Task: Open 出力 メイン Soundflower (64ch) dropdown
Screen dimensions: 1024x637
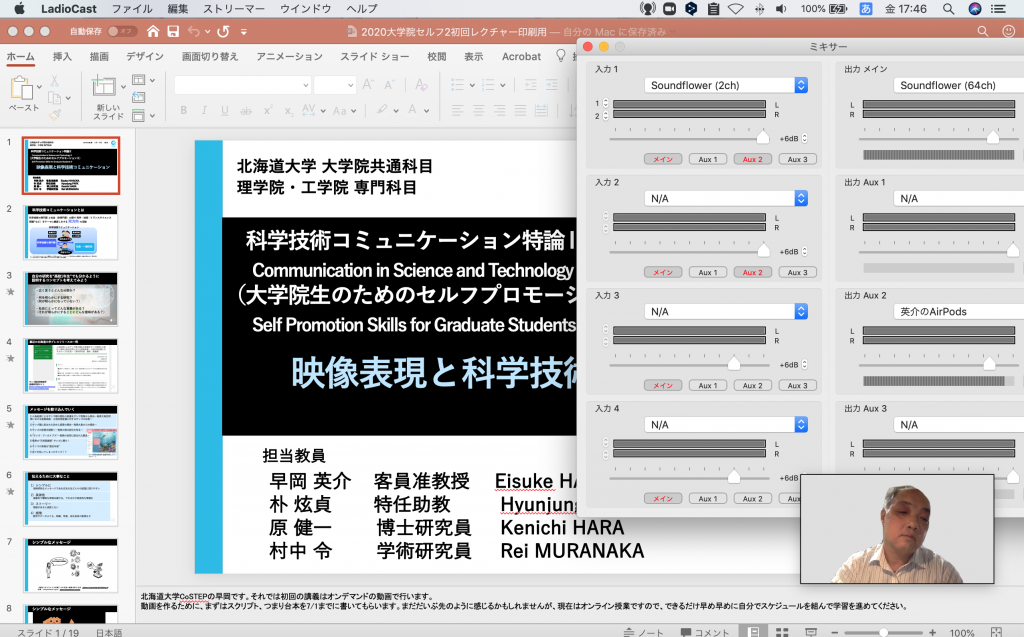Action: coord(958,85)
